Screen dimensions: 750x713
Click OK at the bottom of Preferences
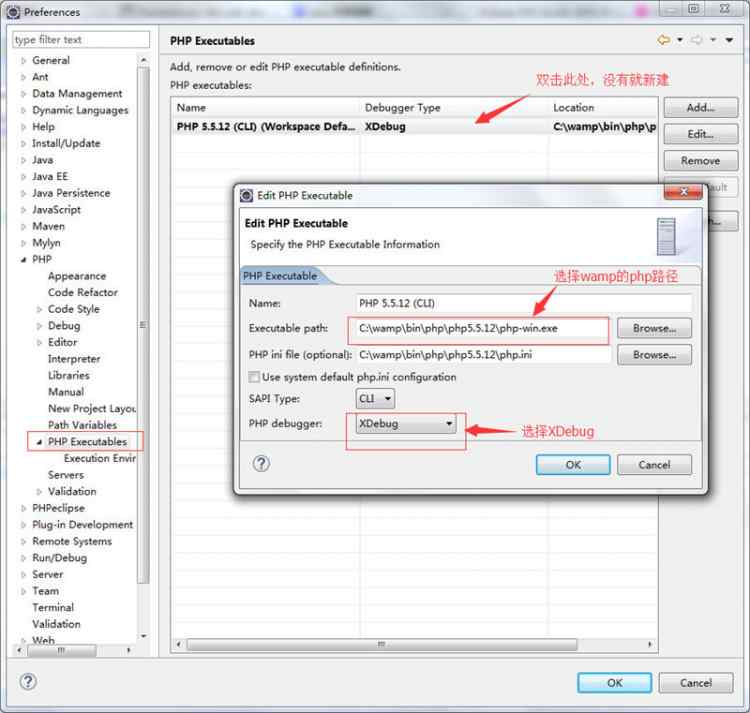615,683
